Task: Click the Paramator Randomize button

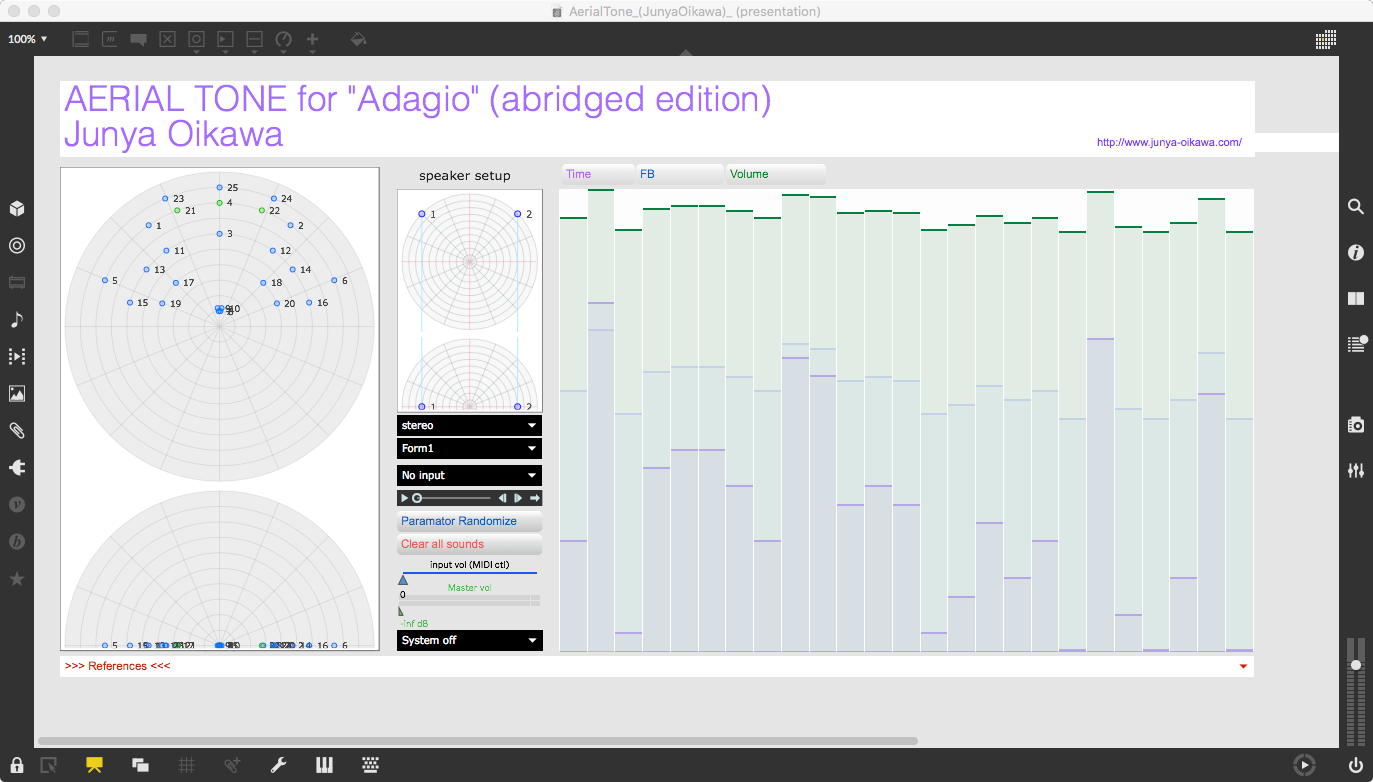Action: (470, 521)
